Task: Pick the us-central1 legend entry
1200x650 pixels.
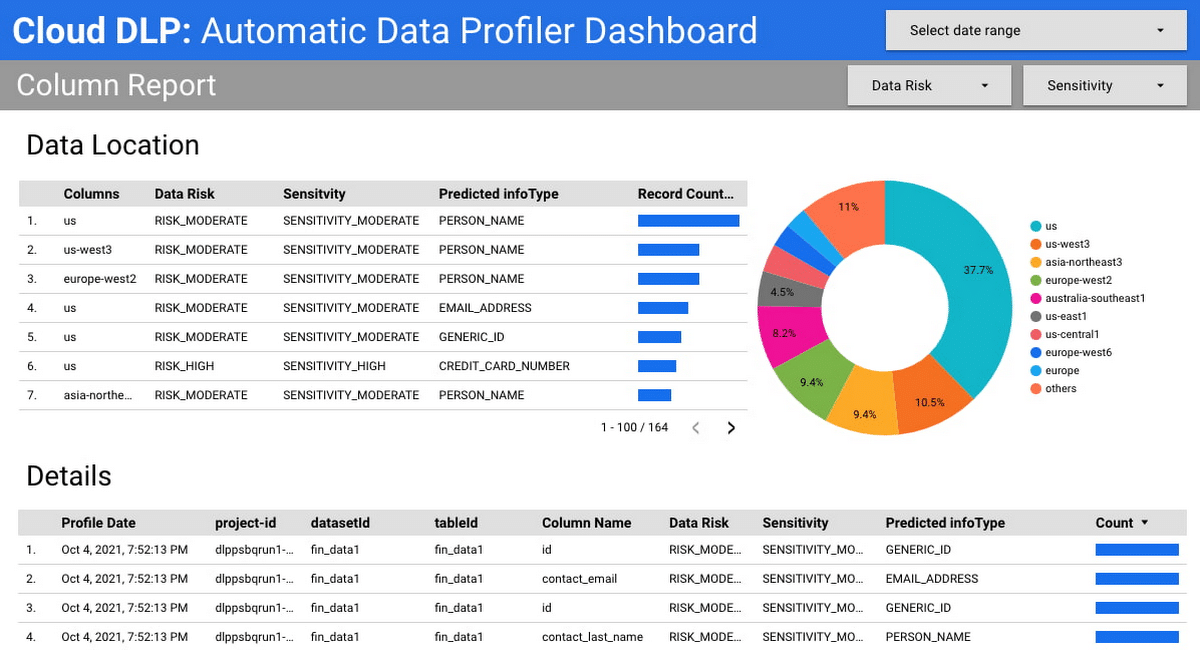Action: pos(1065,334)
